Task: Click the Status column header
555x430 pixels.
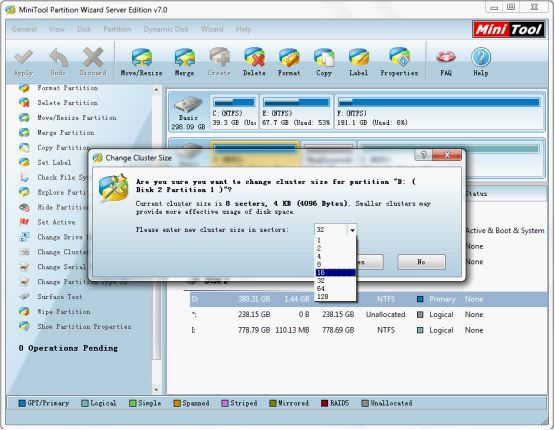Action: point(476,194)
